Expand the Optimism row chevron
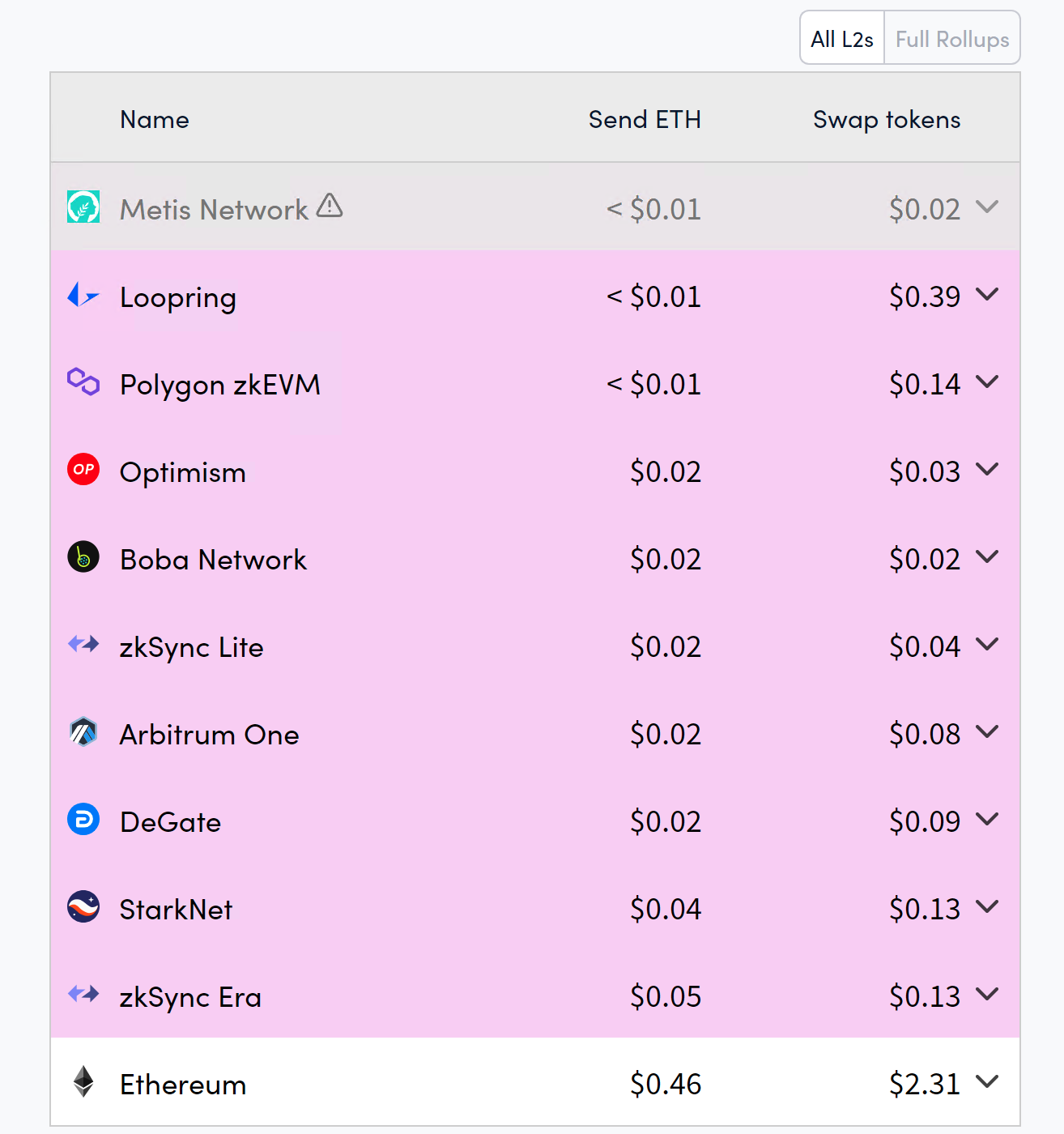 (x=987, y=470)
